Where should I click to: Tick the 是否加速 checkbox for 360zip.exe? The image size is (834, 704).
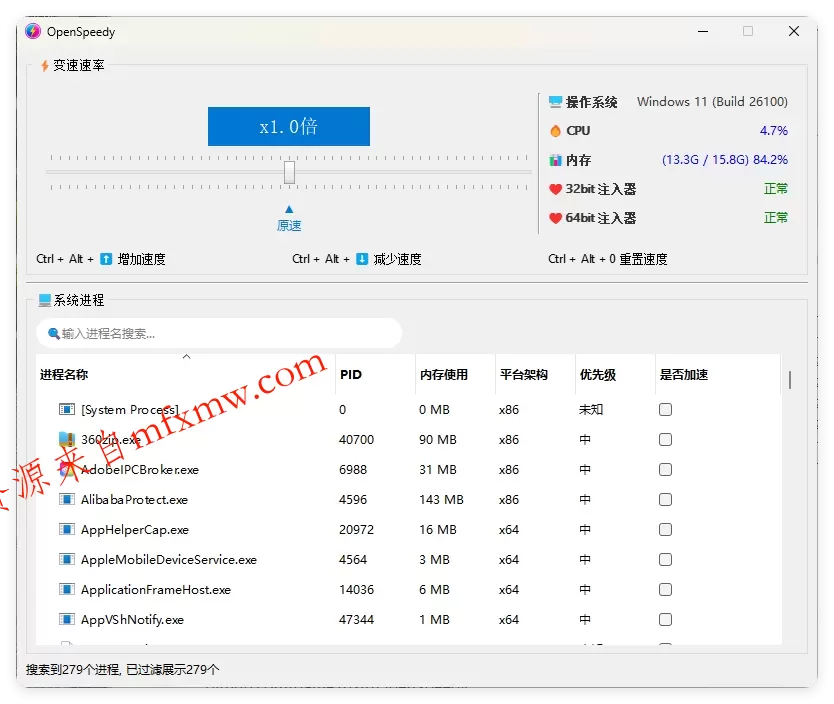point(665,439)
